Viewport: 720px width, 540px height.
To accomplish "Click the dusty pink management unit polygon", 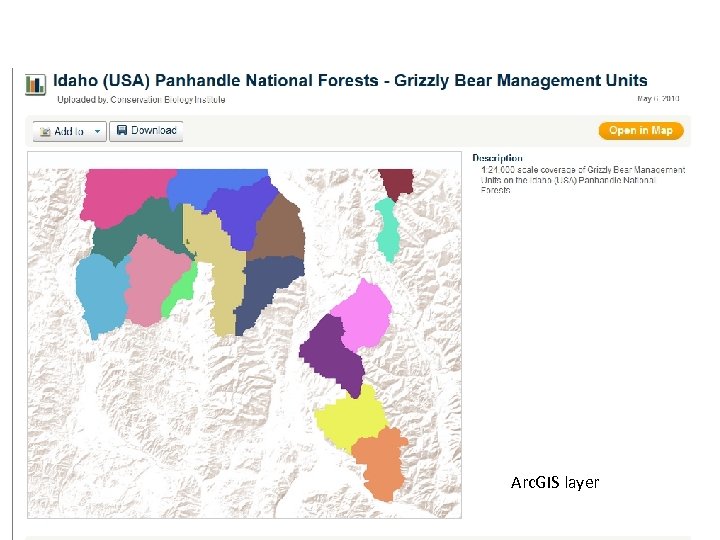I will [x=154, y=280].
